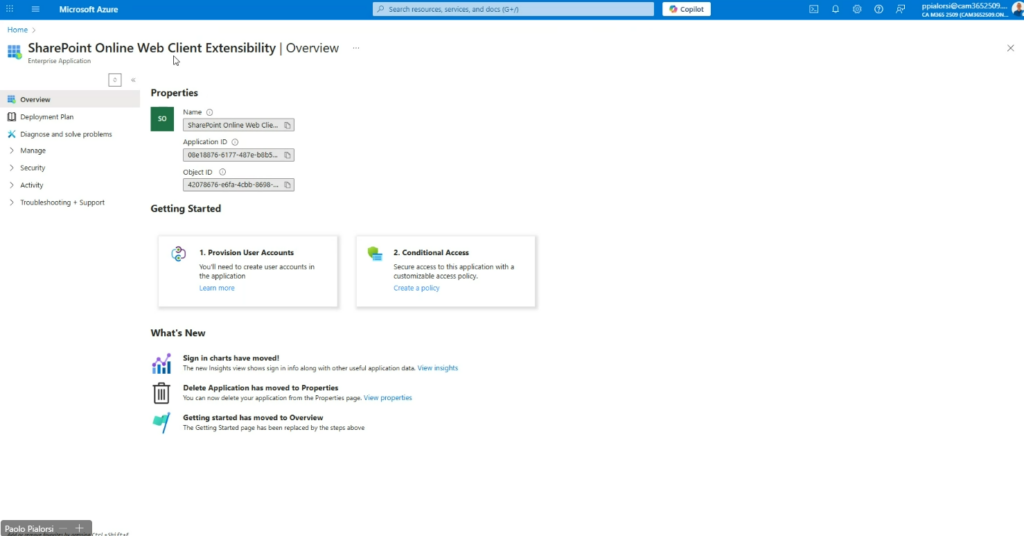Click 'Delete Application has moved to Properties'

click(x=261, y=388)
